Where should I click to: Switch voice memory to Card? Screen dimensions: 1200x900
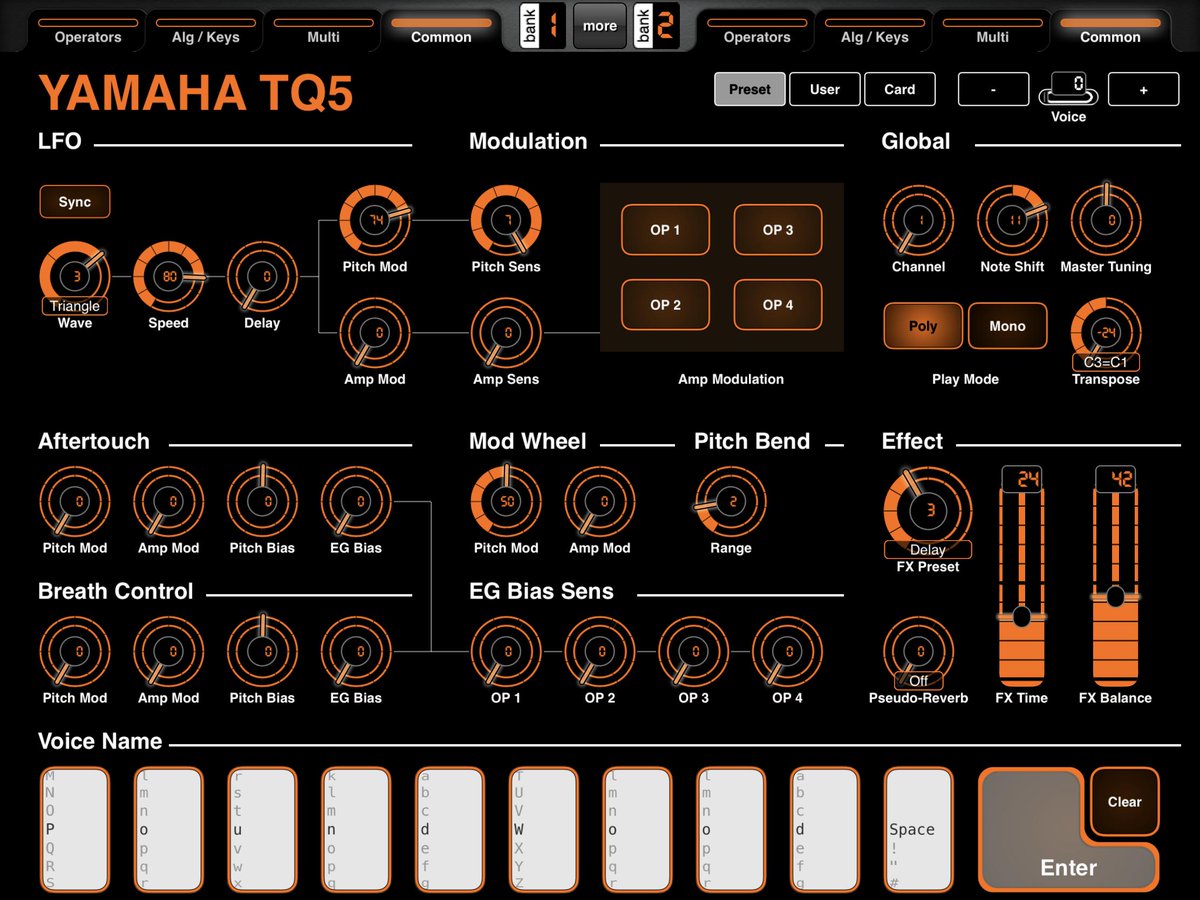tap(899, 89)
